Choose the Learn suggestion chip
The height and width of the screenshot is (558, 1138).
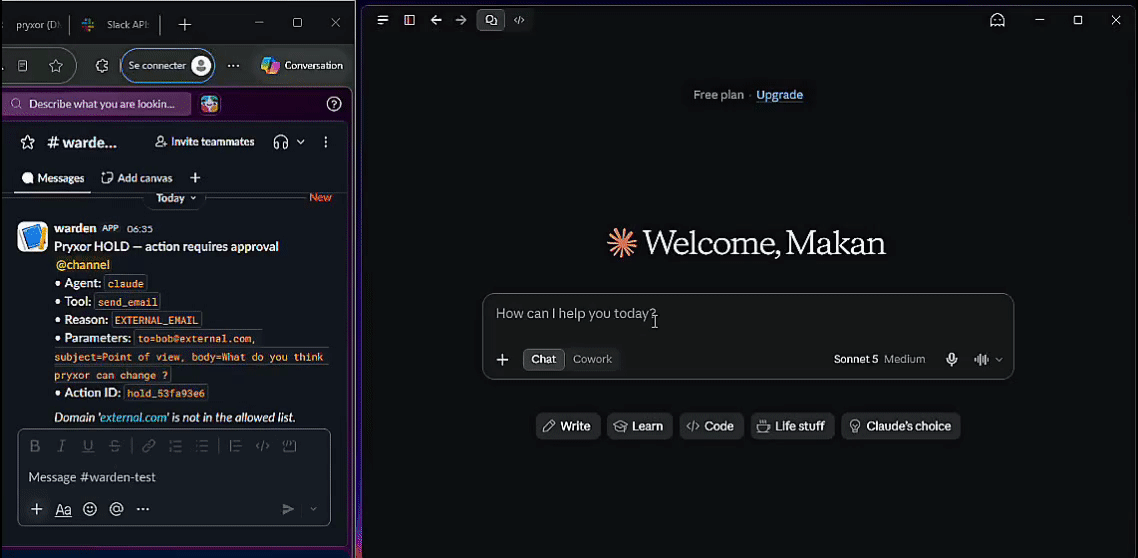(639, 426)
